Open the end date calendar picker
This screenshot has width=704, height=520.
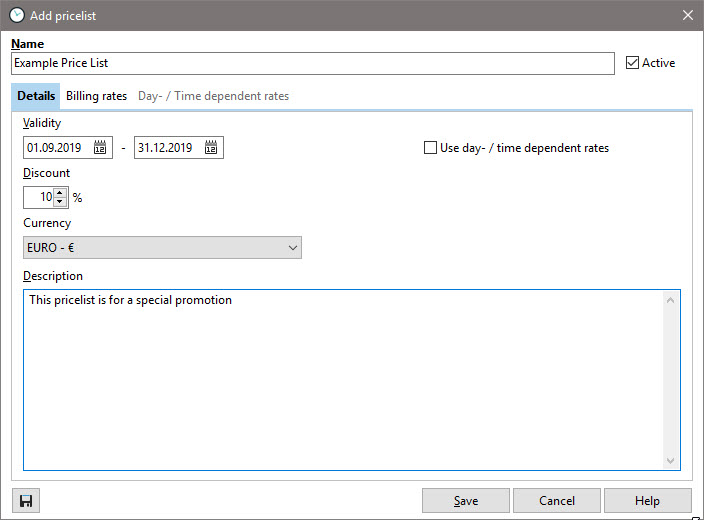(x=211, y=148)
